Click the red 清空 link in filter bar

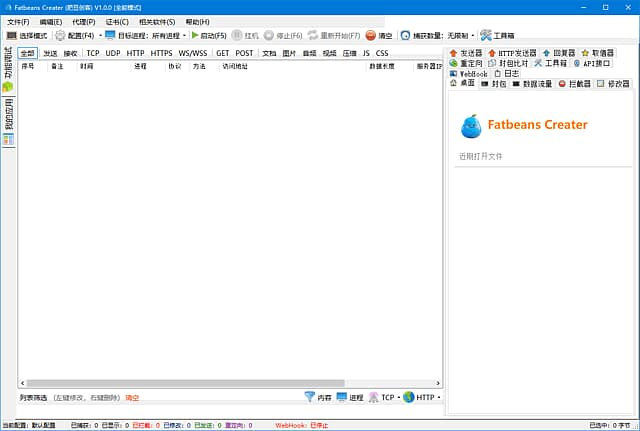point(132,398)
